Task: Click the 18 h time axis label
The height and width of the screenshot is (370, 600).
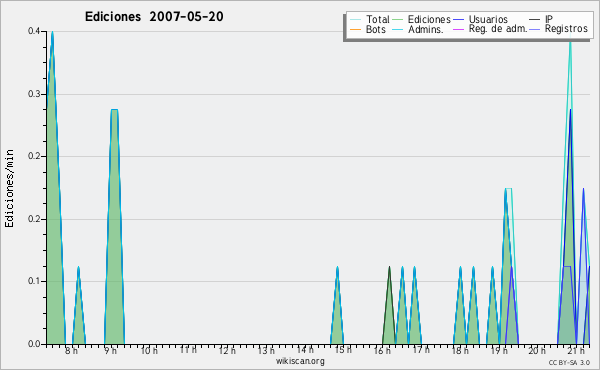Action: (x=460, y=350)
